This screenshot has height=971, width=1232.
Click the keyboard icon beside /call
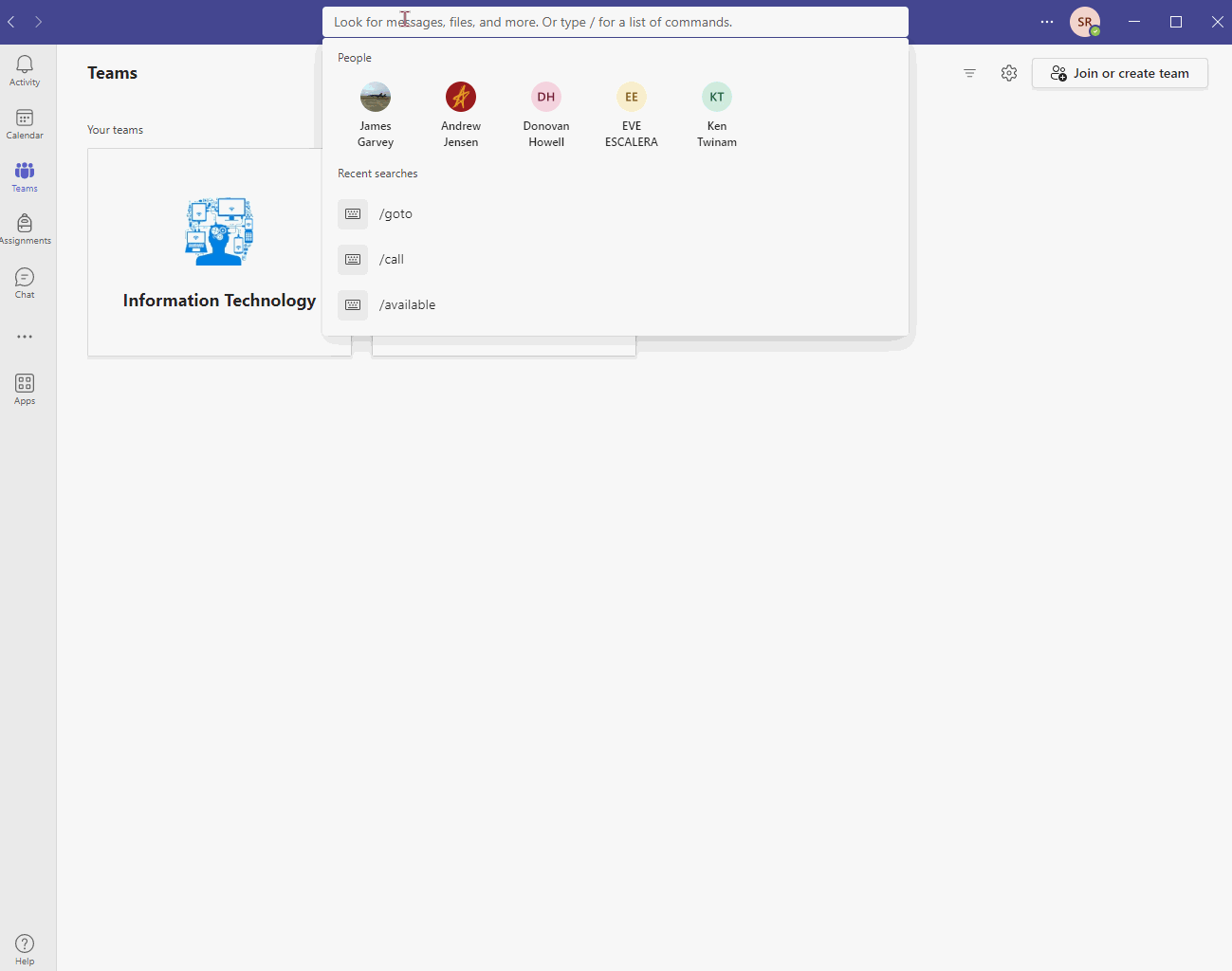pos(353,260)
